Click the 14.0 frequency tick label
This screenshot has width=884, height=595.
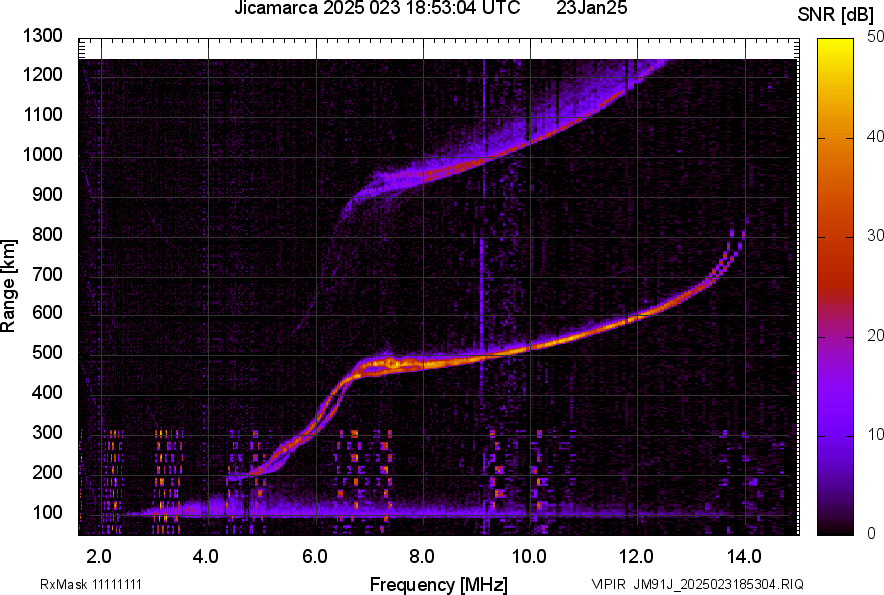coord(744,557)
